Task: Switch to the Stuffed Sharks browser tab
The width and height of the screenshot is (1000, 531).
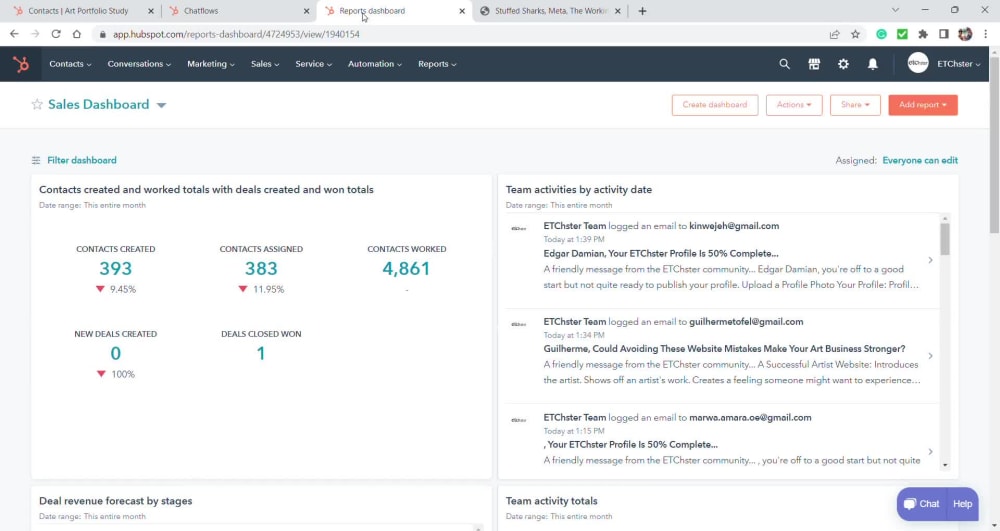Action: click(x=550, y=11)
